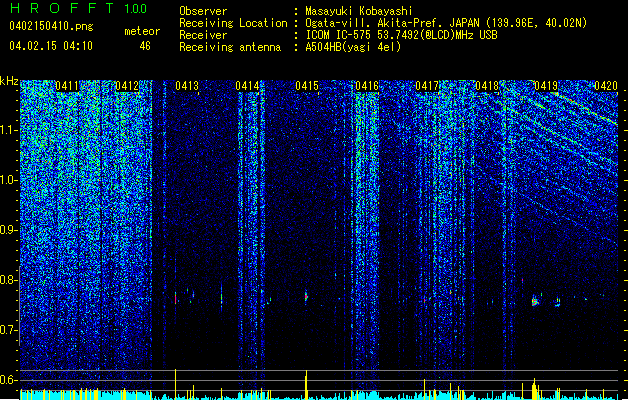The height and width of the screenshot is (400, 629).
Task: Click the date stamp 04.02.15 04:10
Action: point(51,46)
